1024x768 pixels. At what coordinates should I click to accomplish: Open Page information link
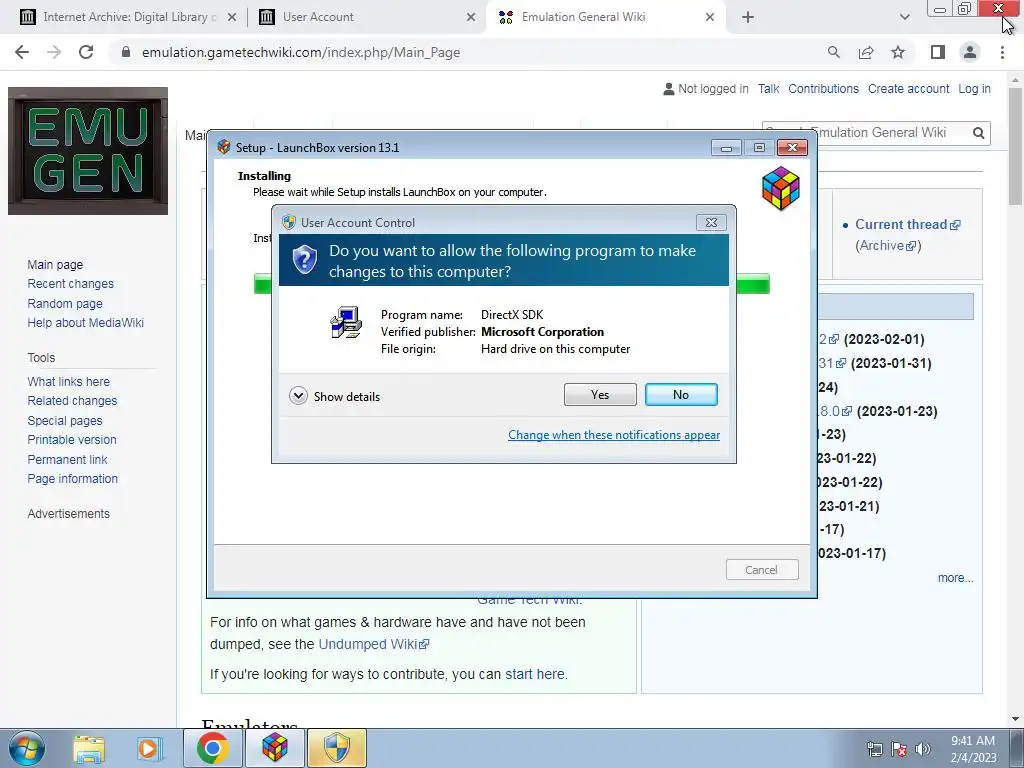point(72,479)
